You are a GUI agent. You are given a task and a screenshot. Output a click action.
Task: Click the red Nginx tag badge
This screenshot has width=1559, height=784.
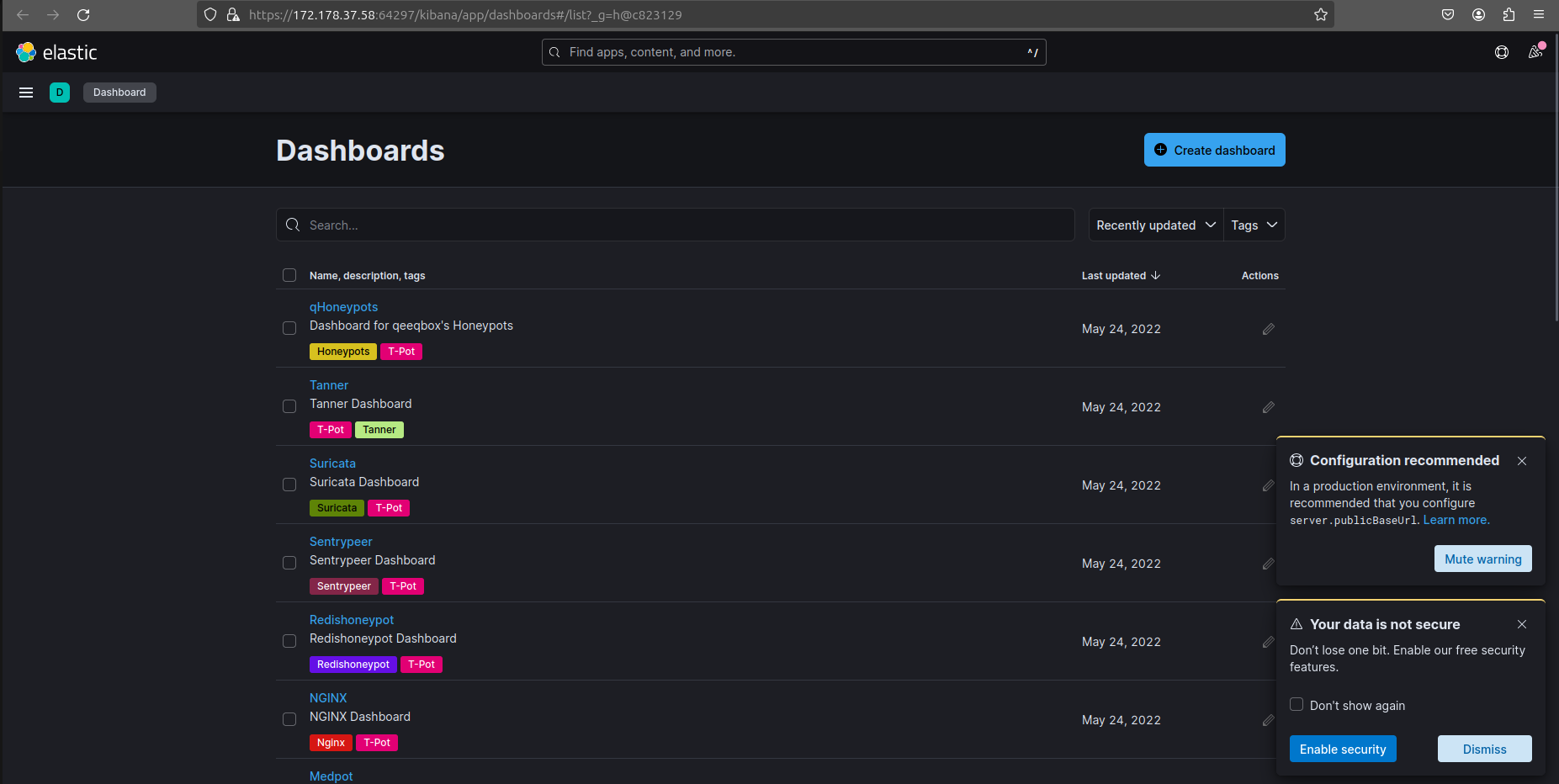(x=331, y=743)
